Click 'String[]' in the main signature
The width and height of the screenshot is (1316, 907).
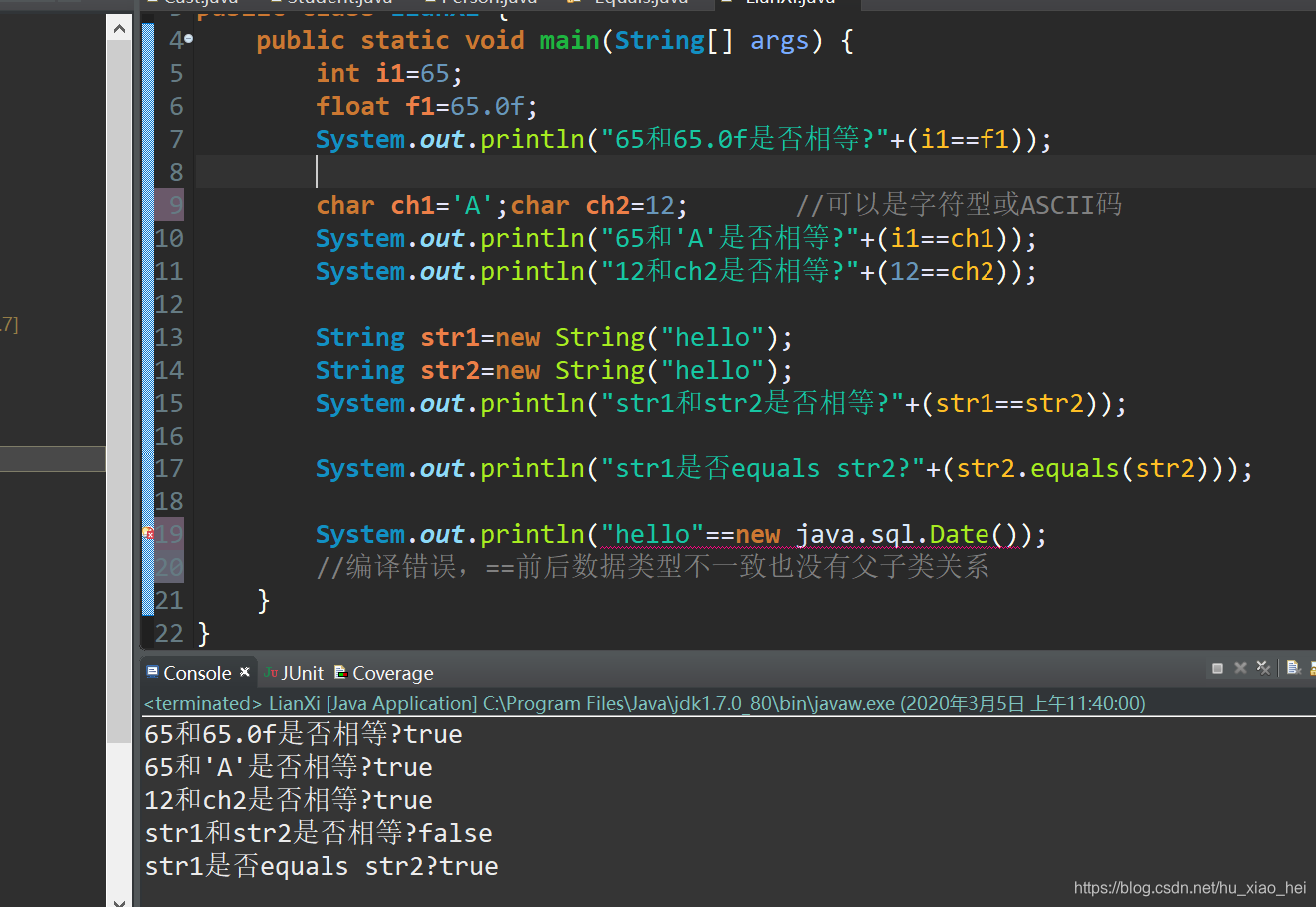click(674, 40)
